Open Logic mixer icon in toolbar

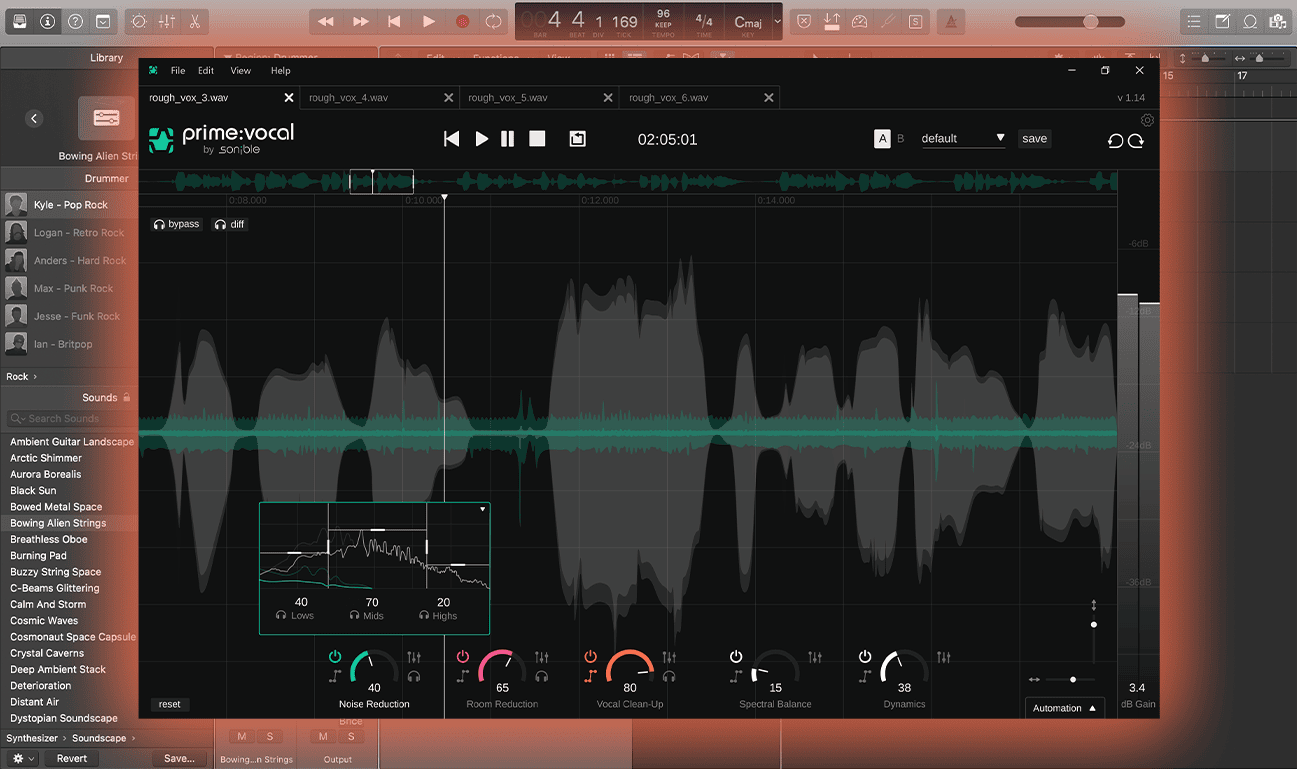pos(167,21)
